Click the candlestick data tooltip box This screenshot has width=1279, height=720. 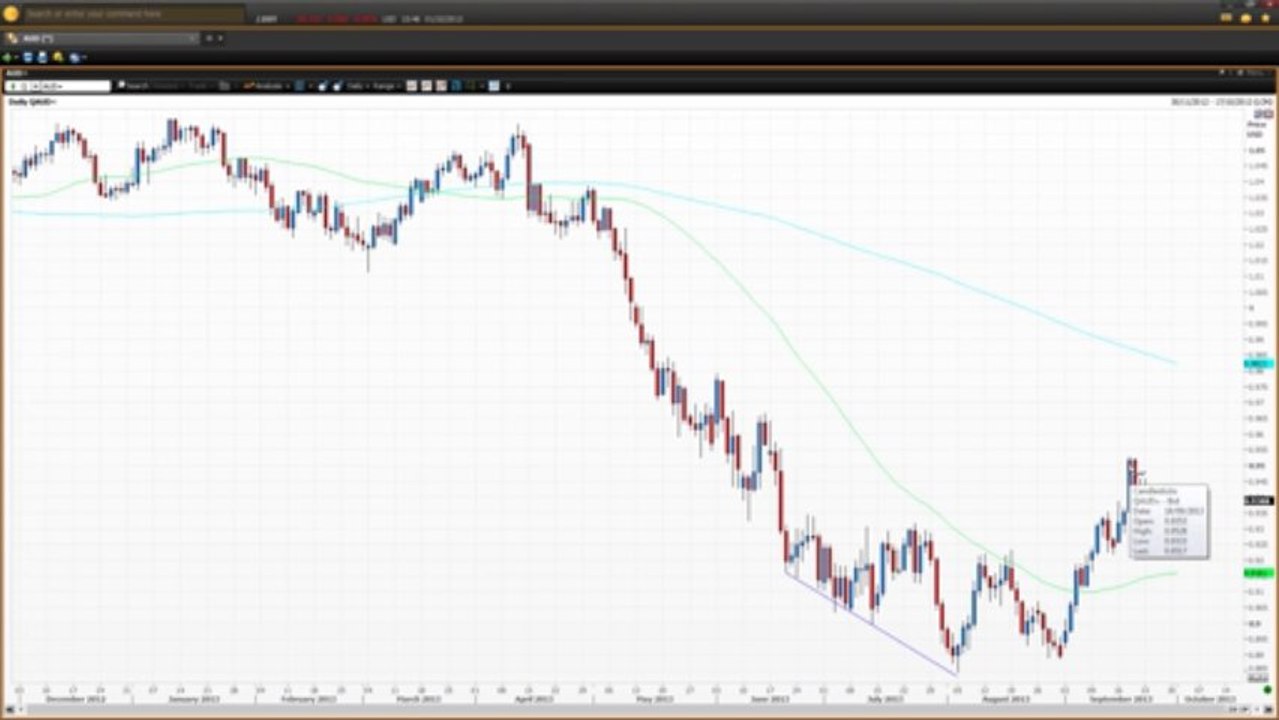(1168, 521)
